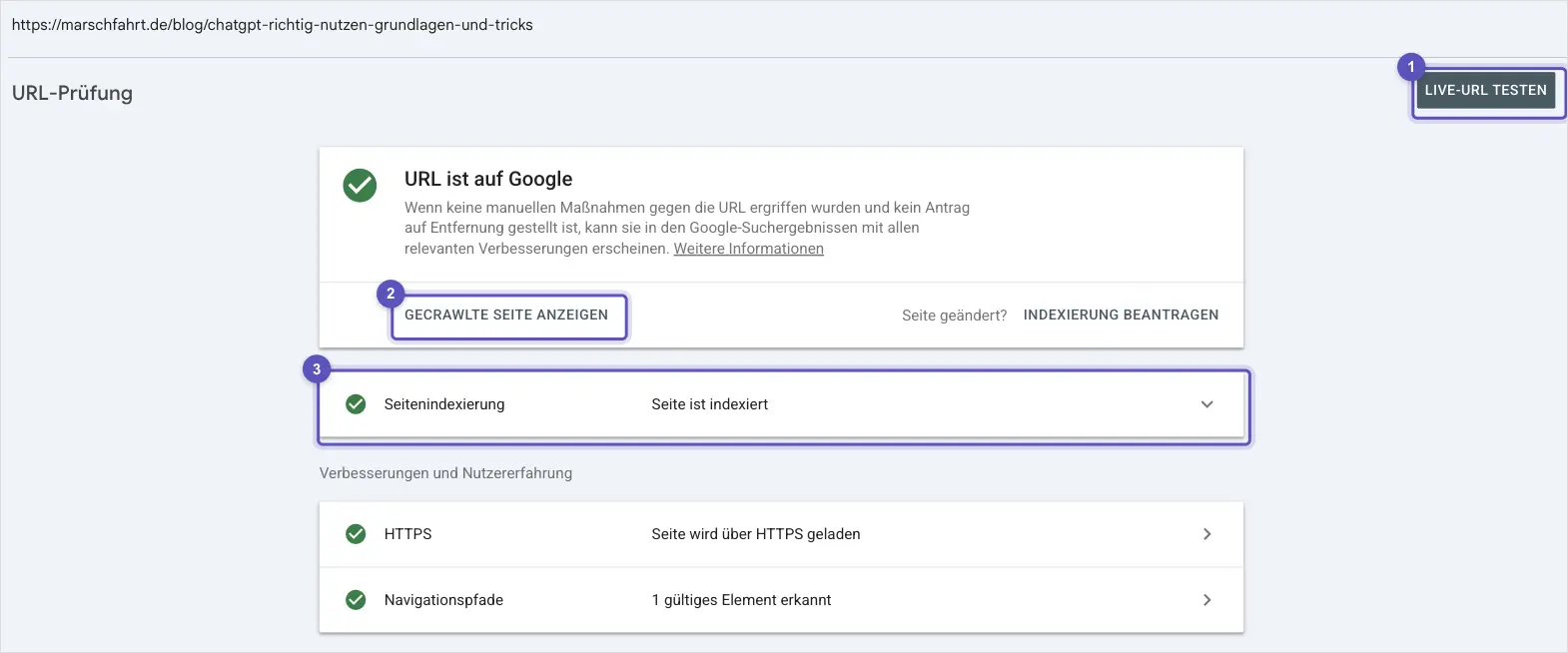Click the 'URL ist auf Google' title
Image resolution: width=1568 pixels, height=653 pixels.
coord(488,179)
